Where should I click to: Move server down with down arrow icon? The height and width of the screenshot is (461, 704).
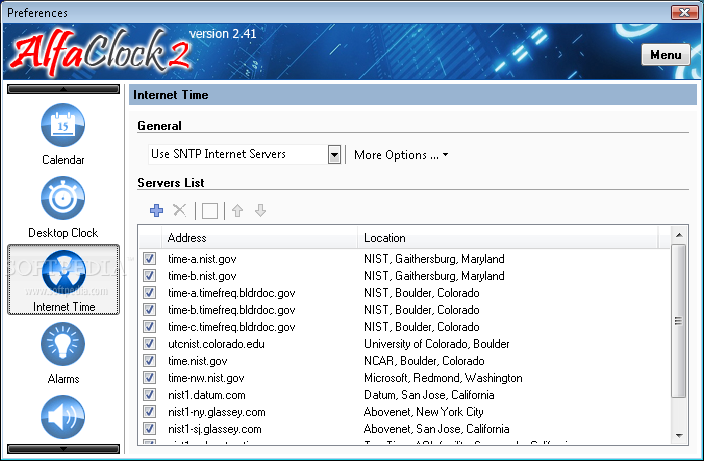[260, 210]
